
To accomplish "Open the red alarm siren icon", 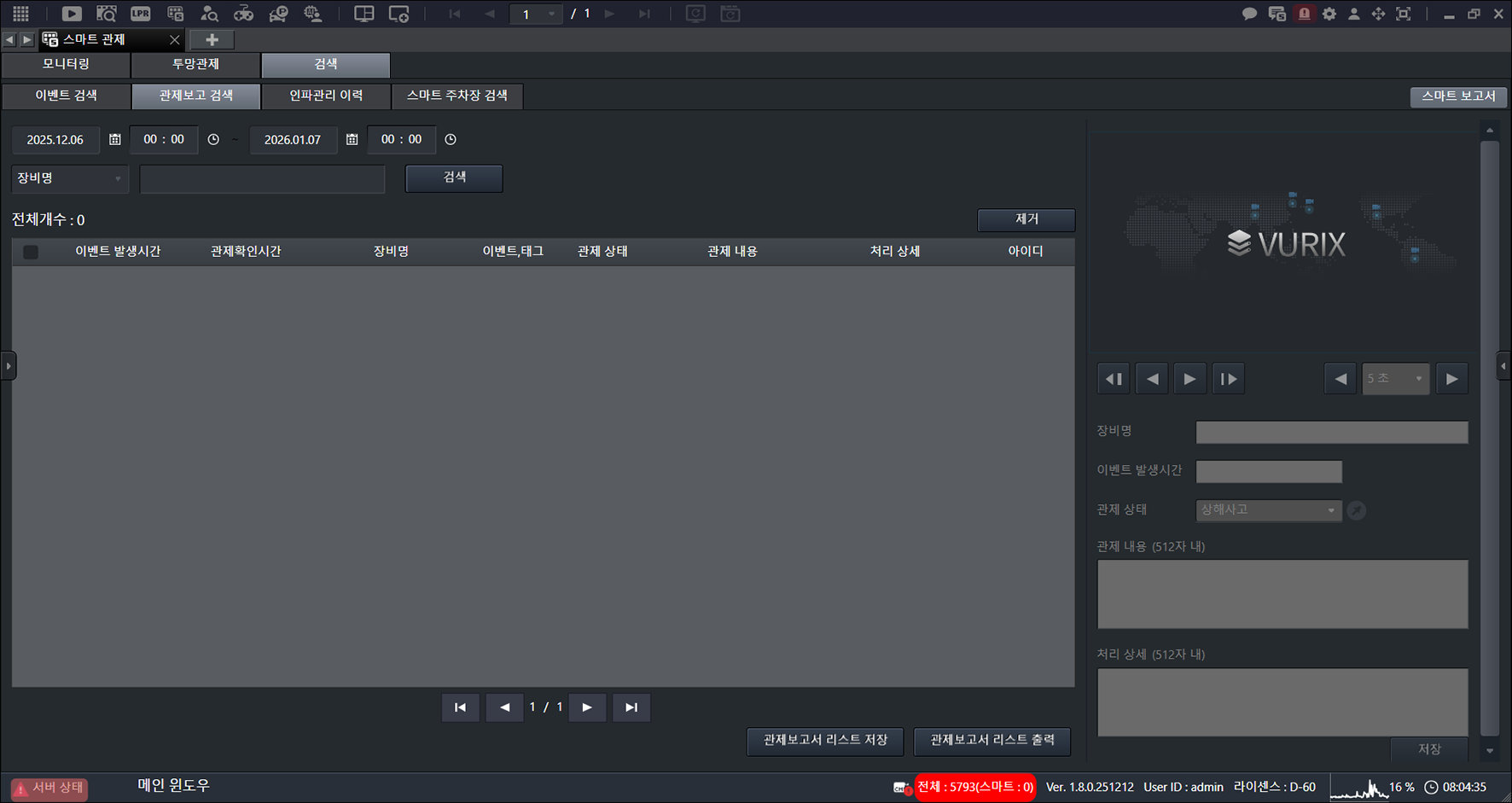I will tap(1304, 14).
